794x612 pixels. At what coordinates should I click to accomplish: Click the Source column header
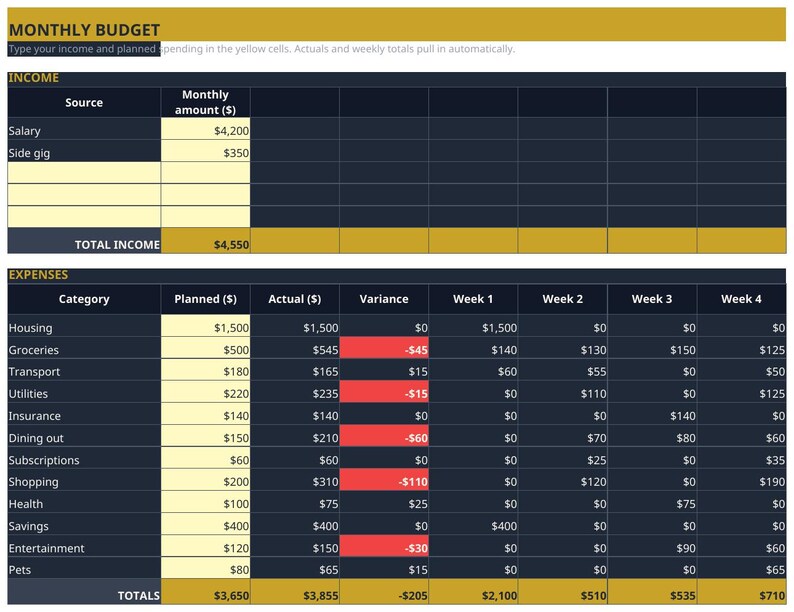tap(84, 102)
